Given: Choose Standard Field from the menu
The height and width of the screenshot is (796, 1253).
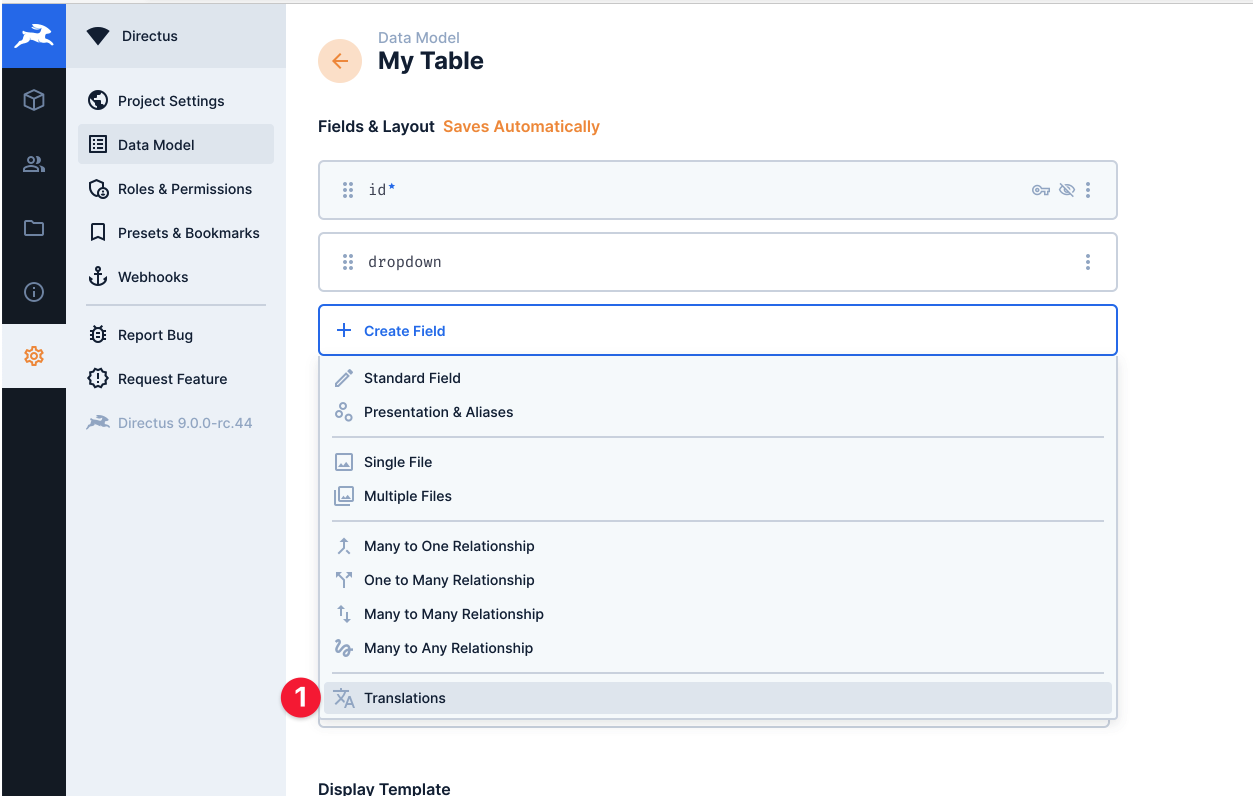Looking at the screenshot, I should click(717, 378).
